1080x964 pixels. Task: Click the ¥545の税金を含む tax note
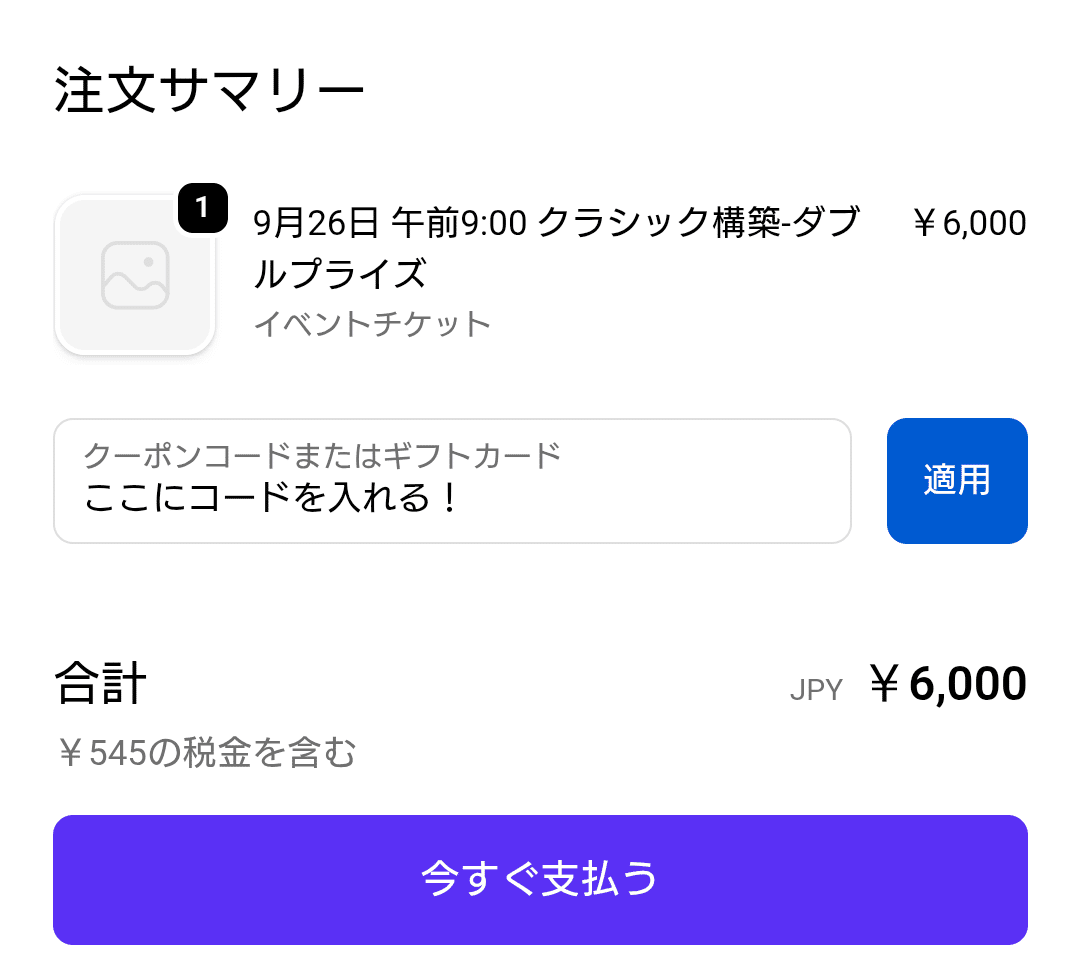click(x=205, y=756)
